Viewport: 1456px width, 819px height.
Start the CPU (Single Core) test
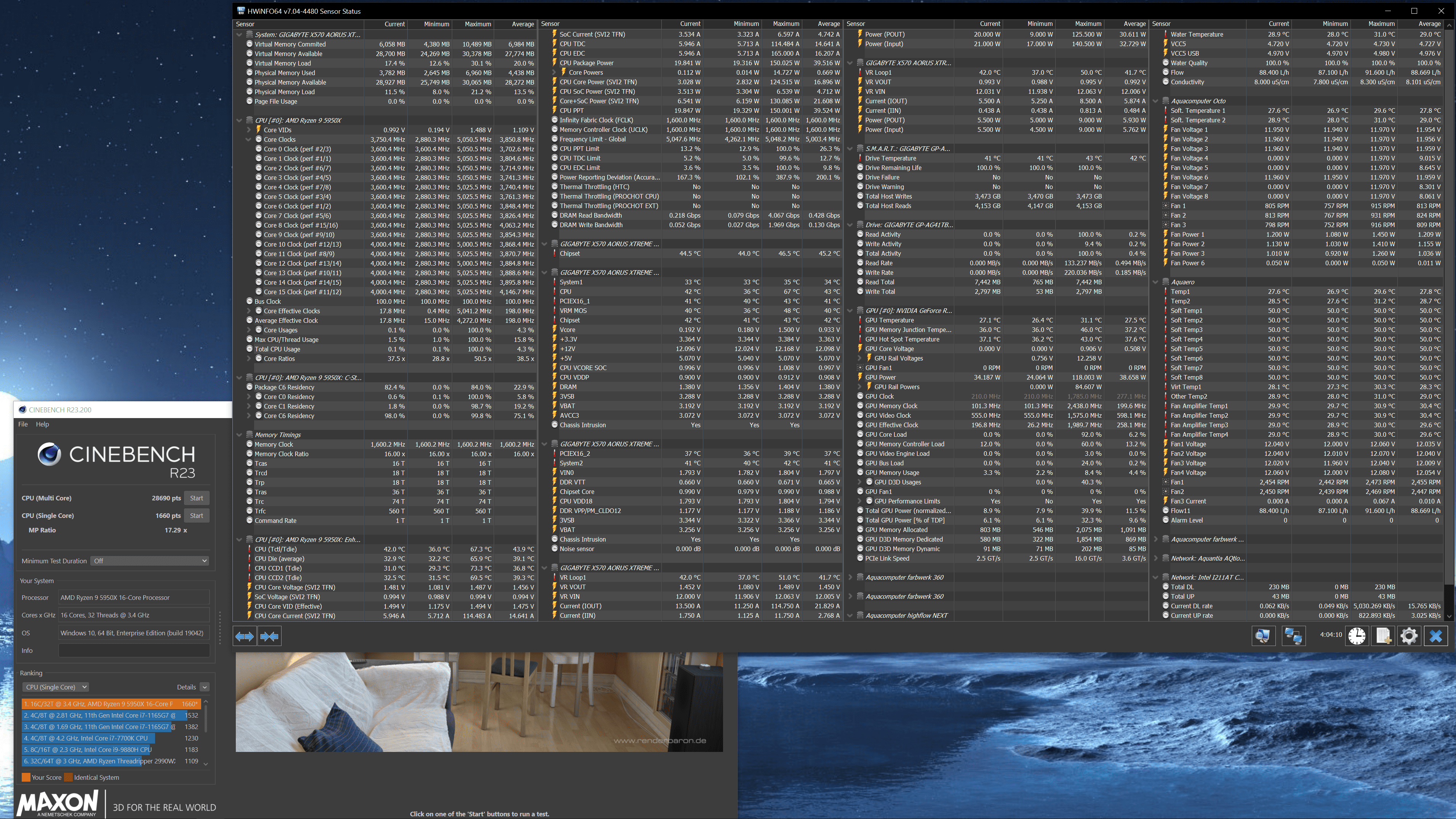pyautogui.click(x=197, y=515)
